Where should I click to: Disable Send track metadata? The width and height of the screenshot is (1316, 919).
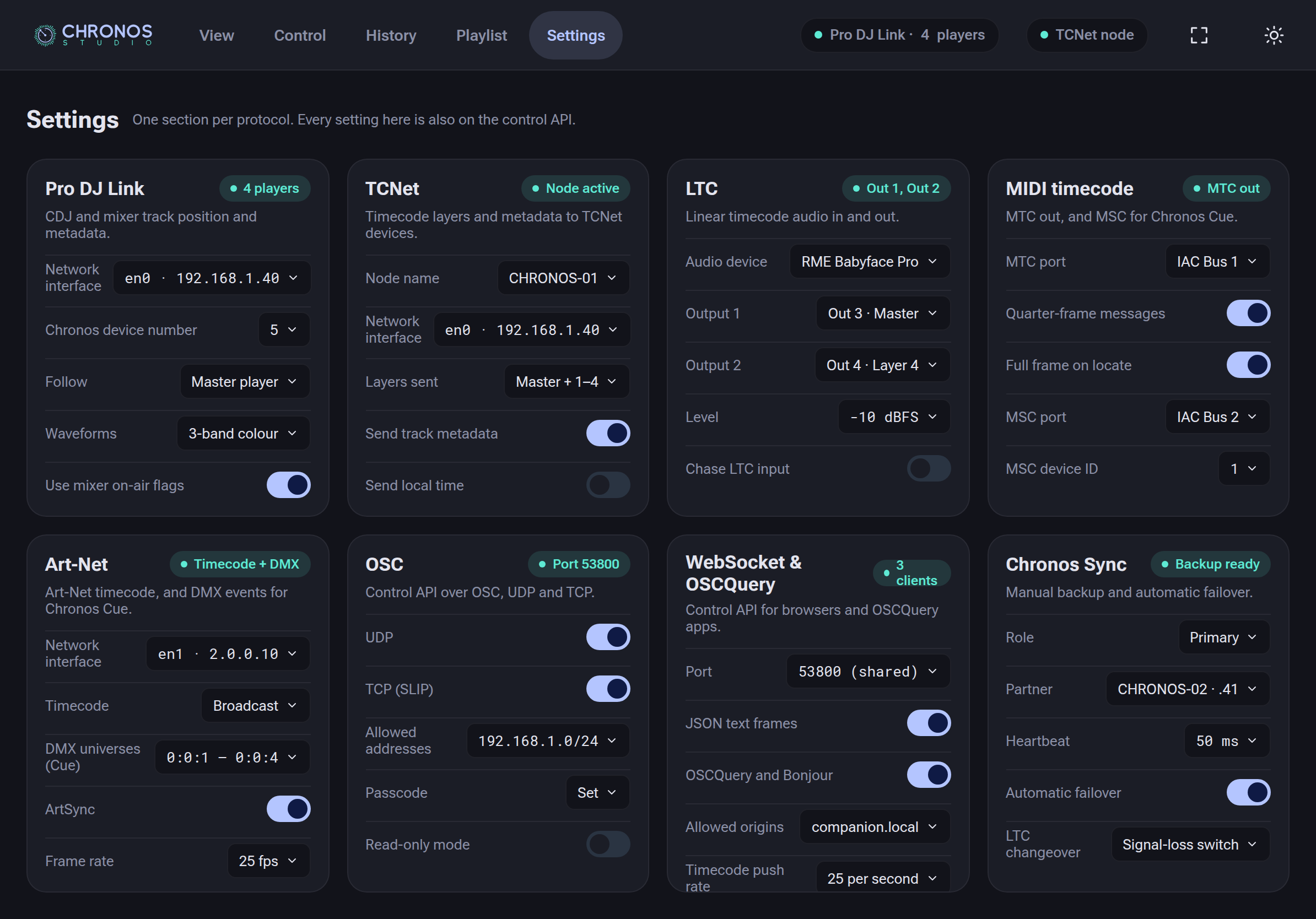608,433
